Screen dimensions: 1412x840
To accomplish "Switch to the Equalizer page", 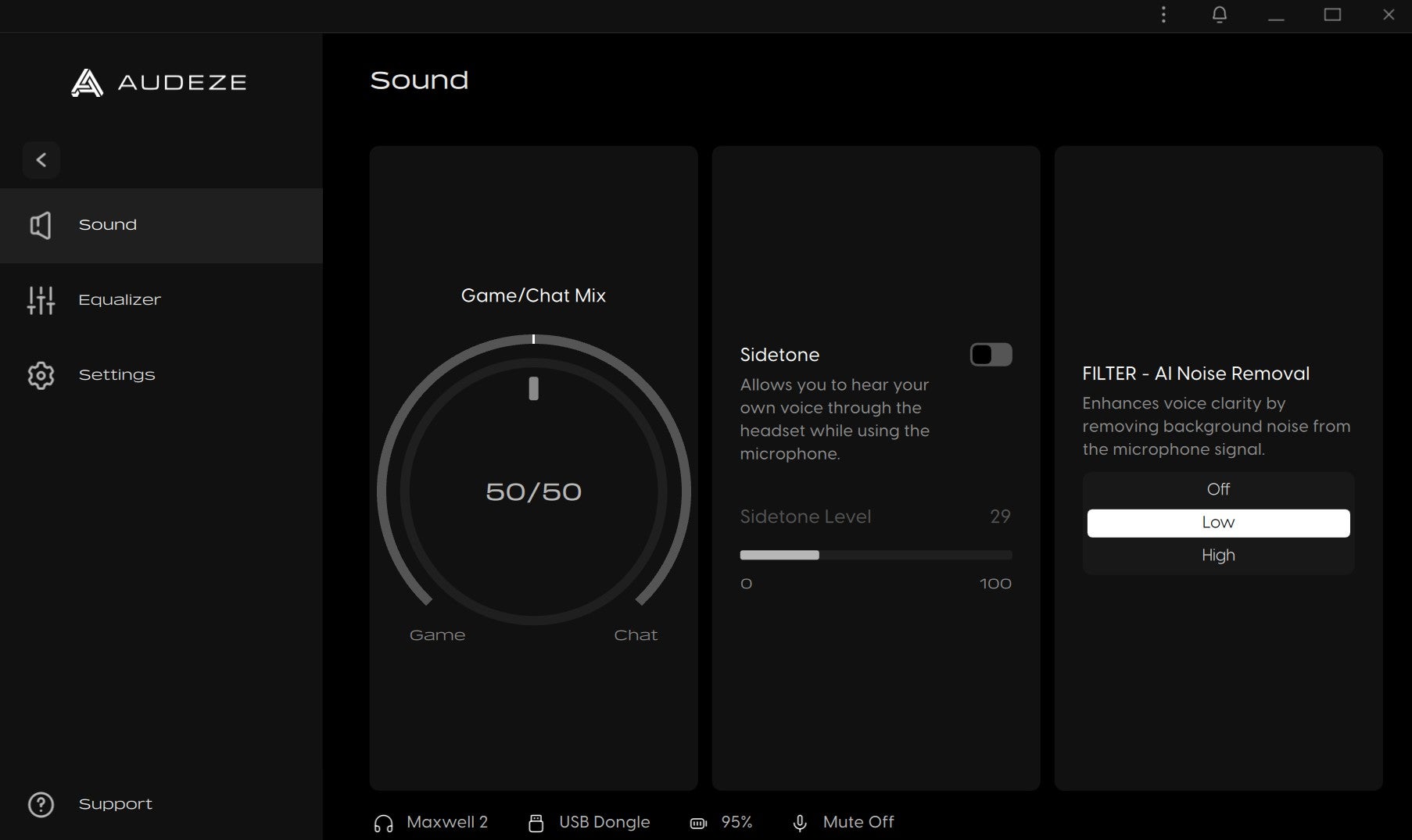I will (x=120, y=300).
